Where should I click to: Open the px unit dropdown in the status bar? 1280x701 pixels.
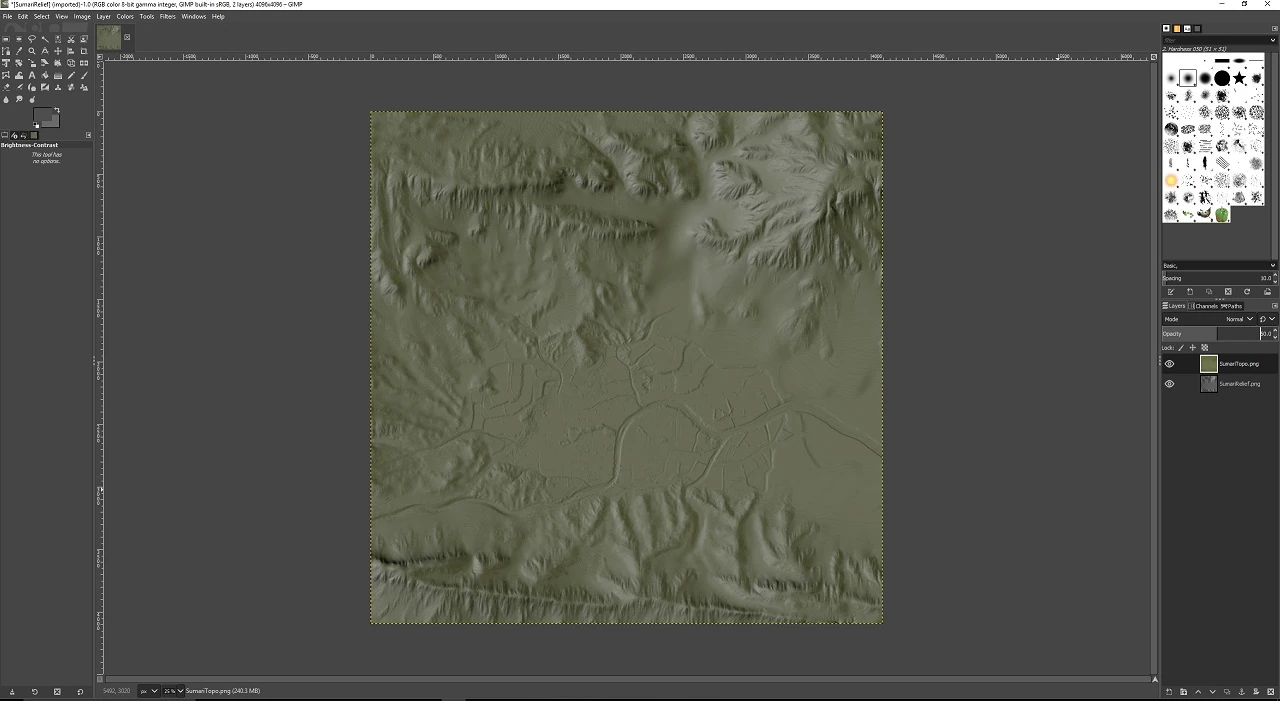pyautogui.click(x=149, y=691)
